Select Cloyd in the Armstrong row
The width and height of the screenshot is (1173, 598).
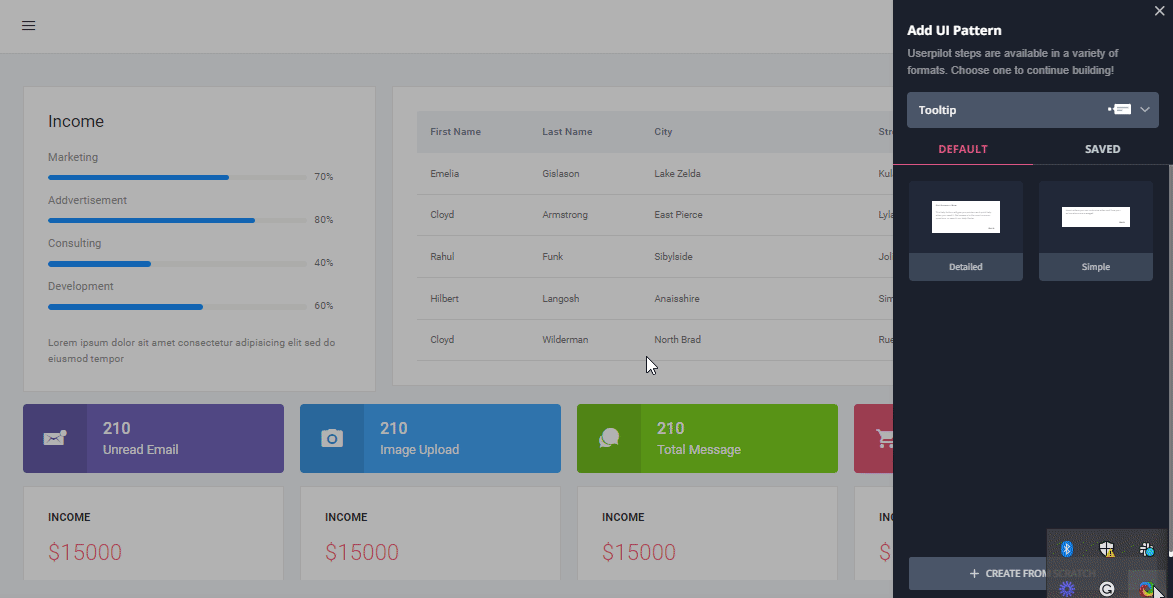click(442, 215)
